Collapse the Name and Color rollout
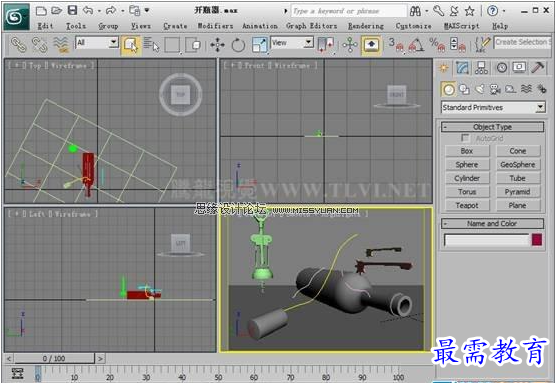The image size is (555, 383). coord(492,223)
